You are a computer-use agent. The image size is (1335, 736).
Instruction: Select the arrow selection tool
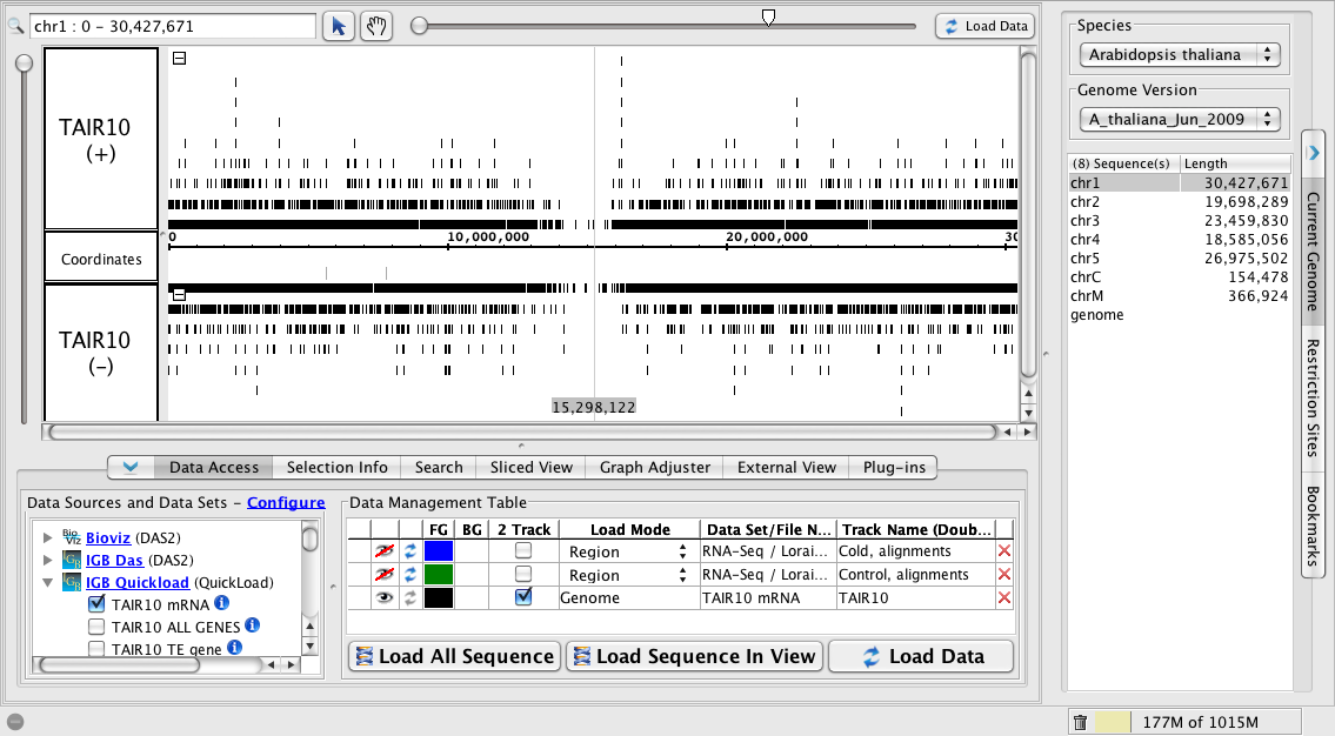[339, 26]
